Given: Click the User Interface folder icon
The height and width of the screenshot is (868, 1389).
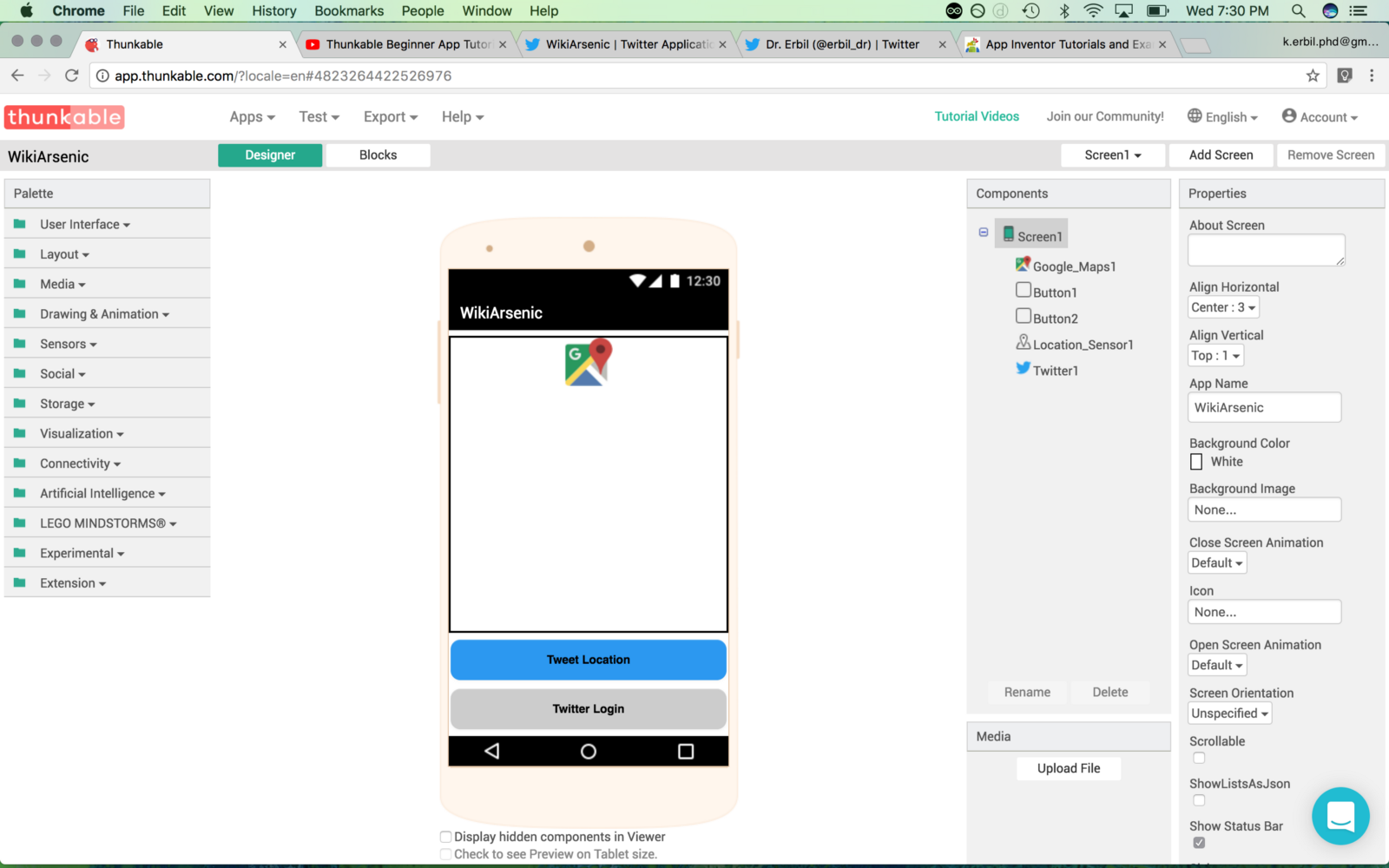Looking at the screenshot, I should [20, 224].
